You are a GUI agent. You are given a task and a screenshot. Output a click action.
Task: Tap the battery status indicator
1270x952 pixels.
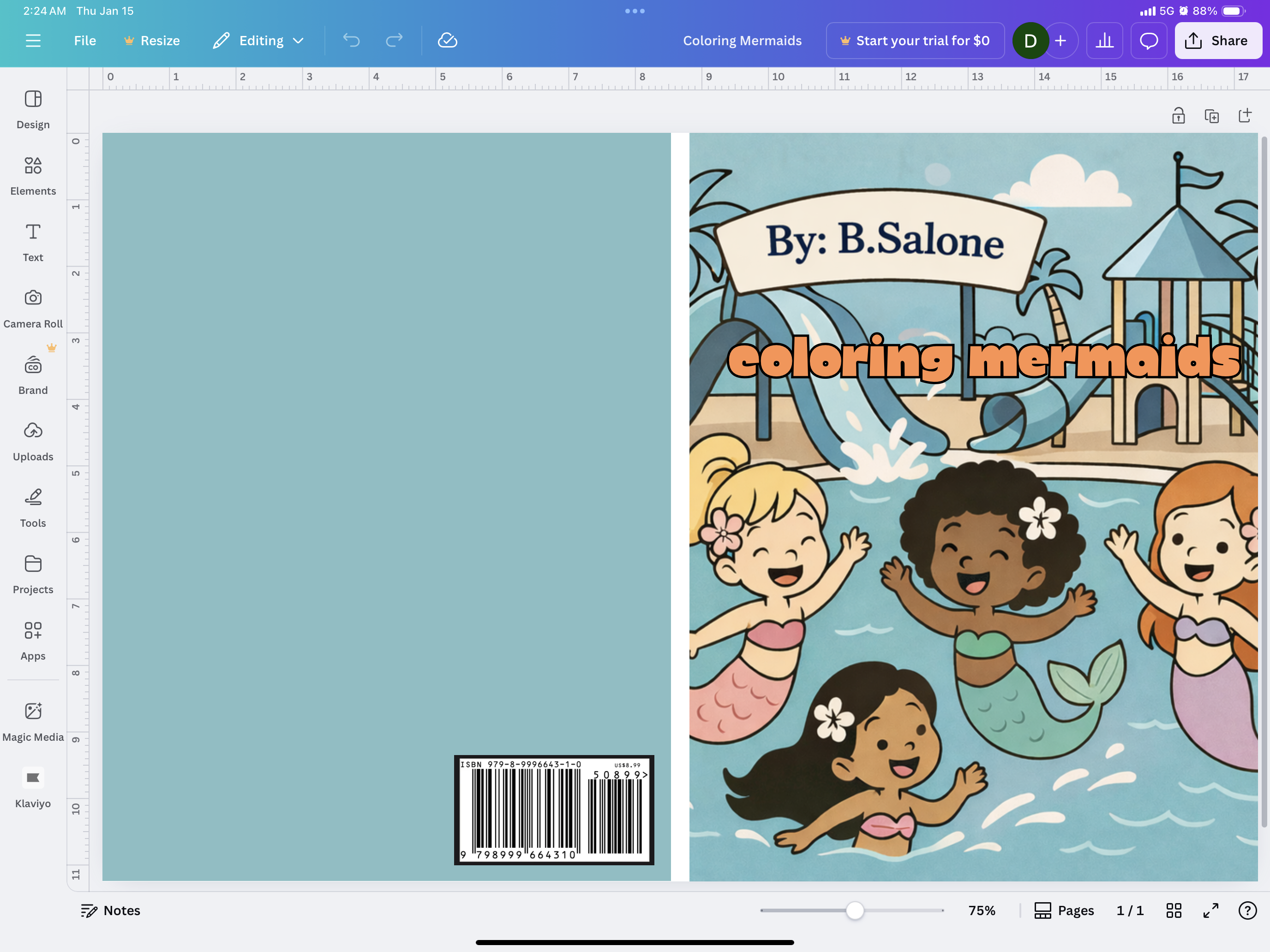1233,11
